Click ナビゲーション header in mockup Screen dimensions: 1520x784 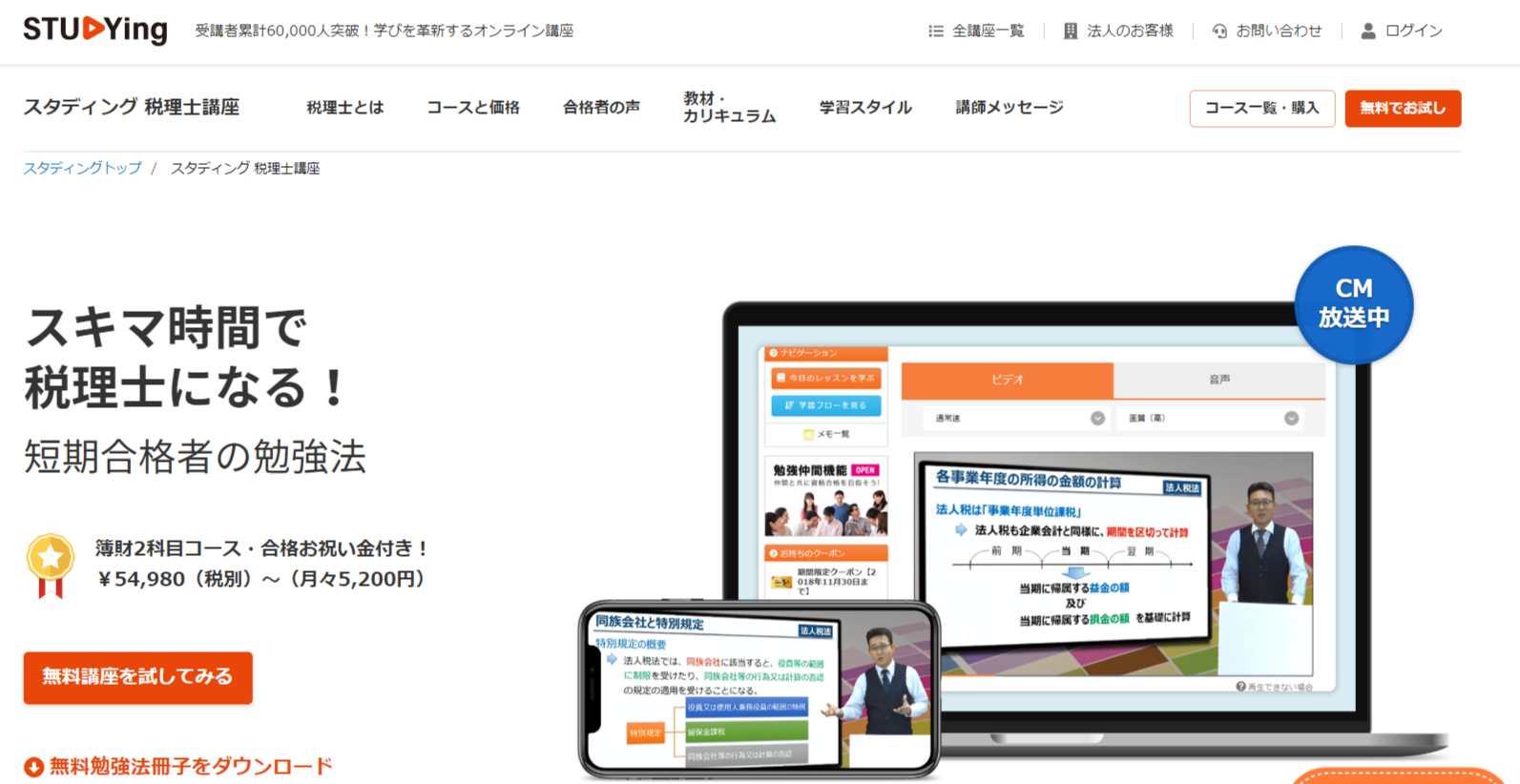pos(826,354)
